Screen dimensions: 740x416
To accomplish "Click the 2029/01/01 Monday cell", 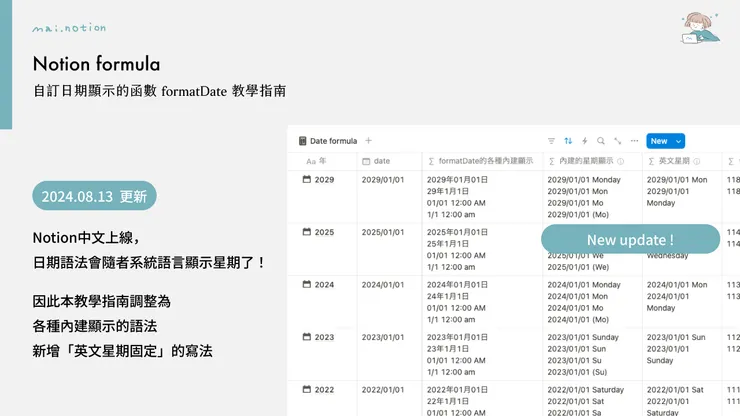I will point(592,197).
